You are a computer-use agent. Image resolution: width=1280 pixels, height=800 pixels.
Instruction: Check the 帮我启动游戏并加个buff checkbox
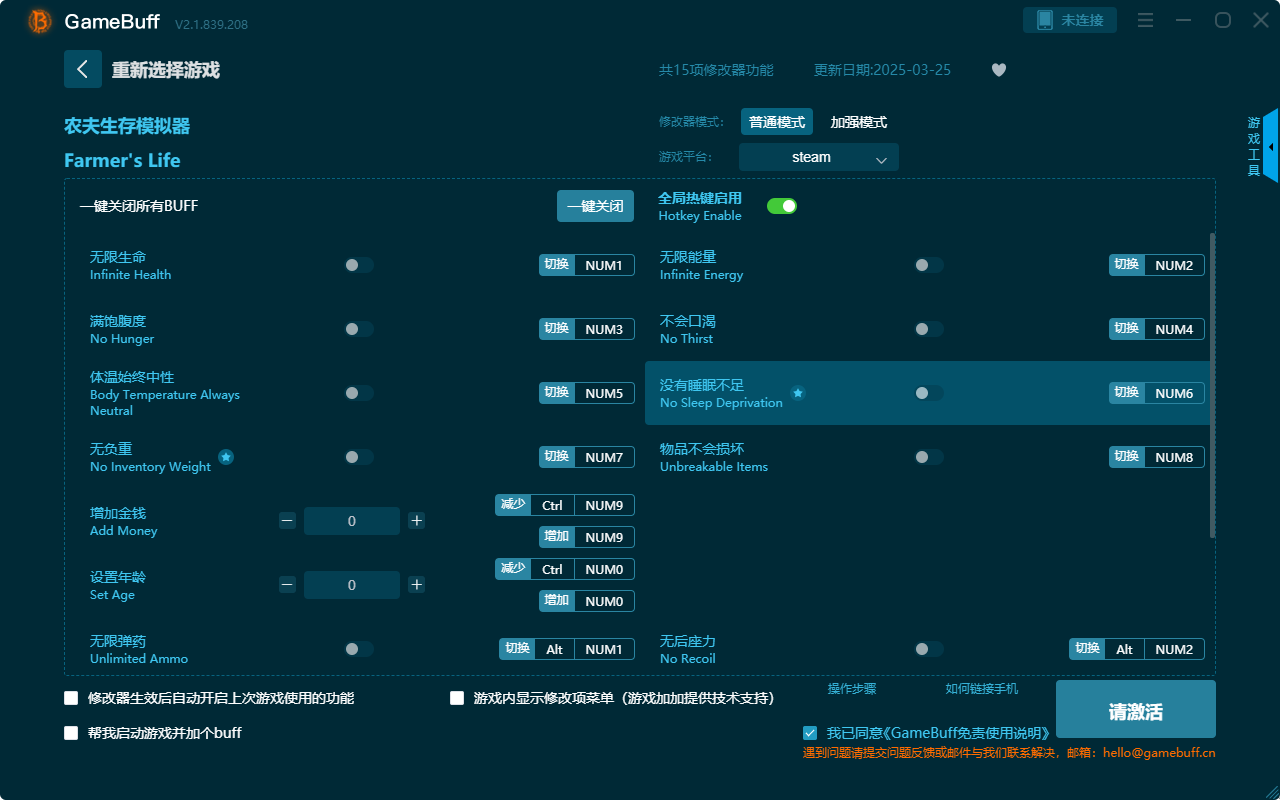pyautogui.click(x=70, y=732)
